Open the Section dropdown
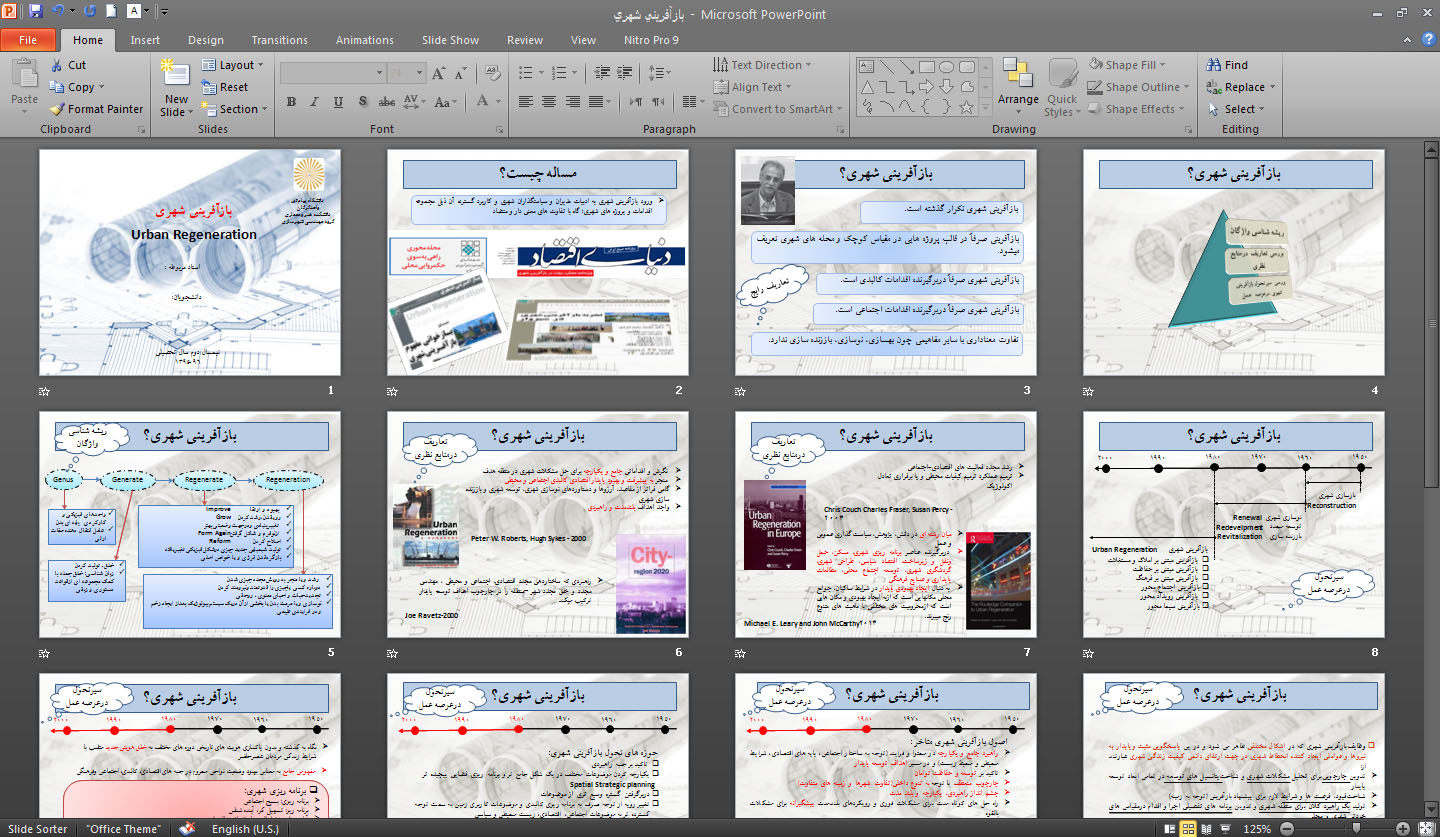The image size is (1440, 837). [235, 109]
